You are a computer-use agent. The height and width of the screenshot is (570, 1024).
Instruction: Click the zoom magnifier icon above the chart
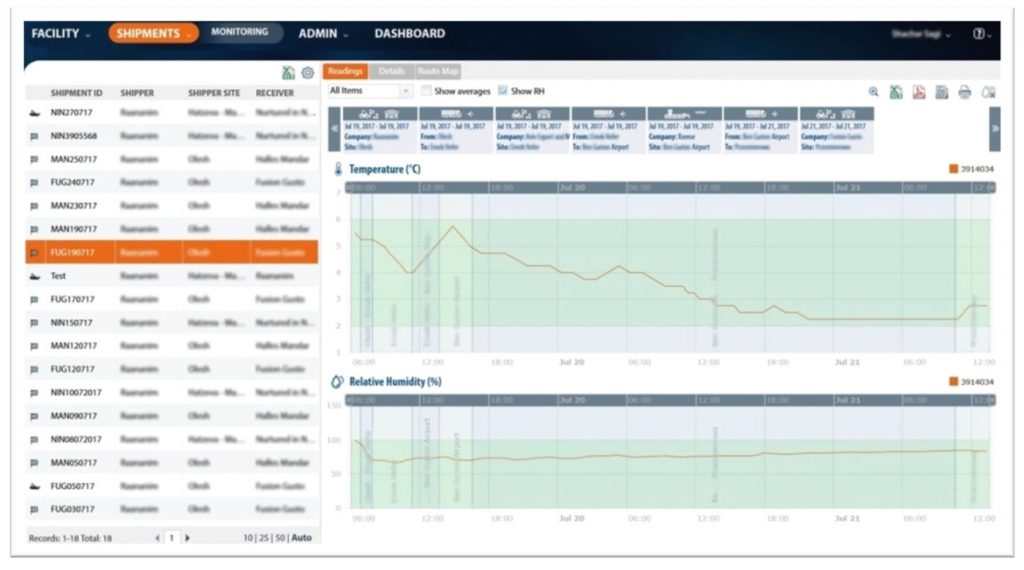(873, 92)
